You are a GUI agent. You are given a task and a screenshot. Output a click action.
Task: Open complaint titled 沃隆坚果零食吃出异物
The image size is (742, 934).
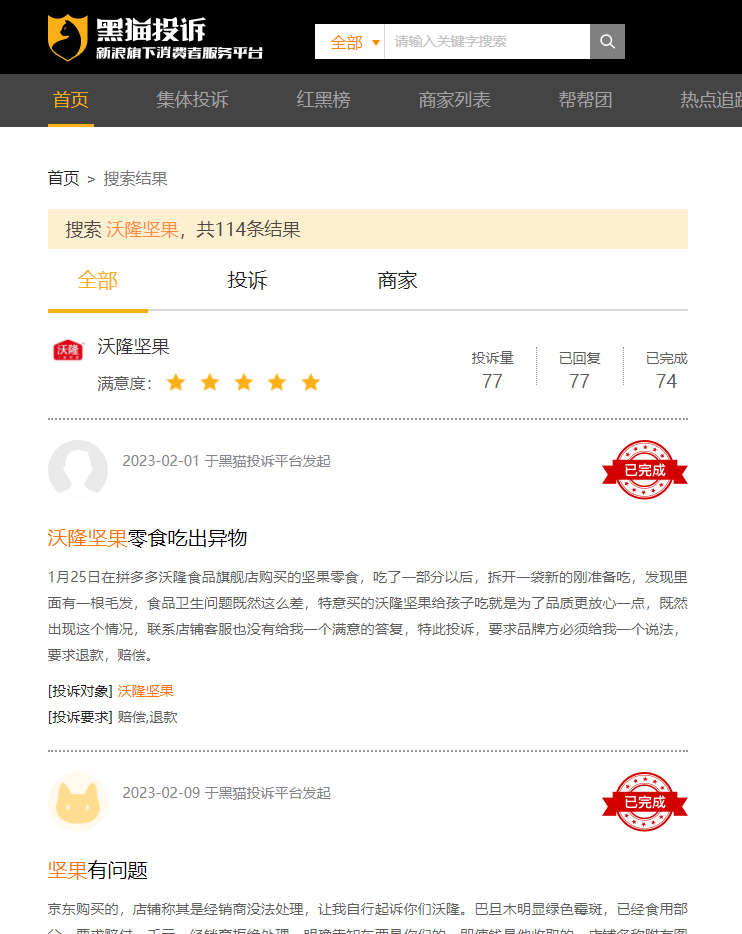[147, 539]
